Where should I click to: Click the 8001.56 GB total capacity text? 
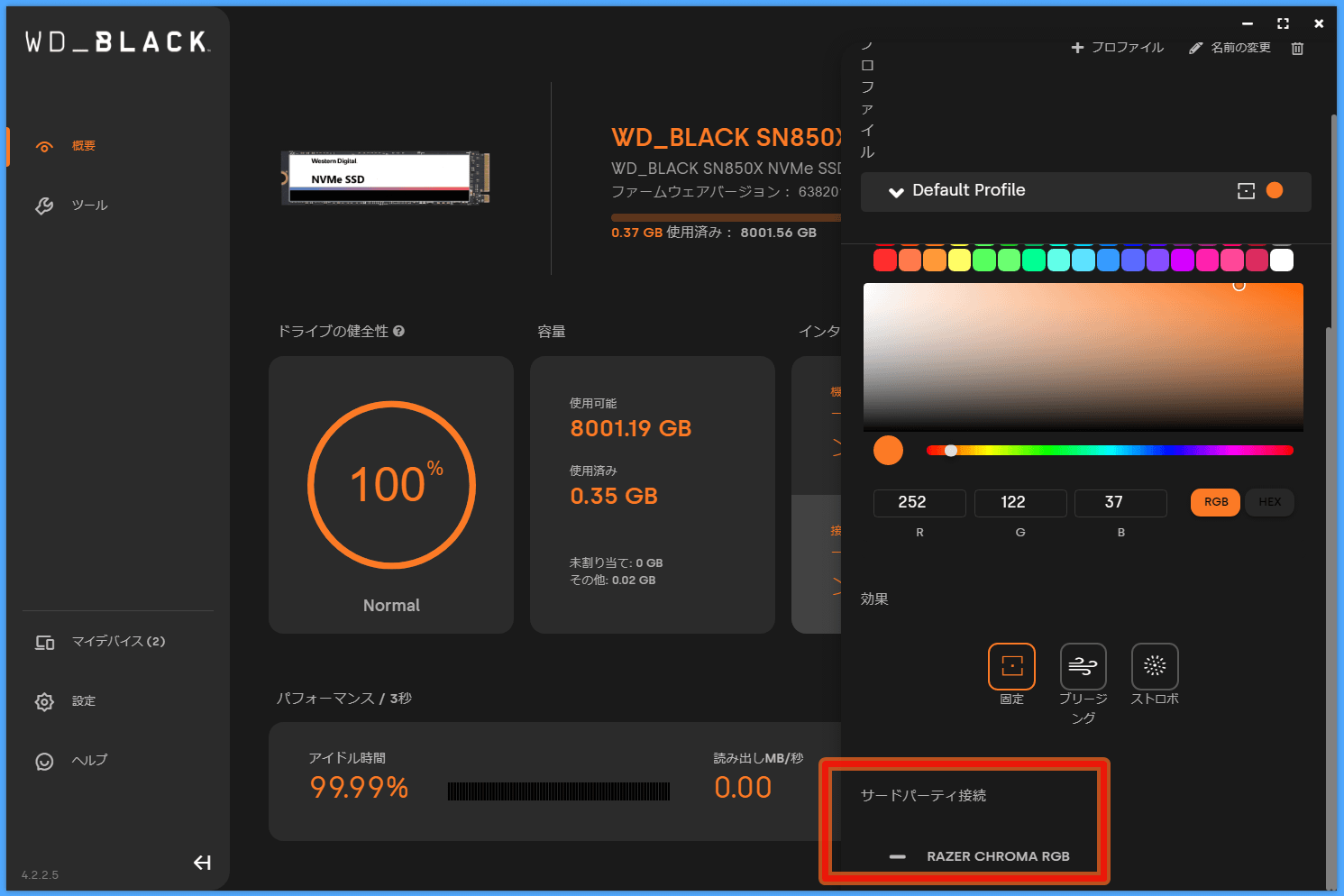778,233
